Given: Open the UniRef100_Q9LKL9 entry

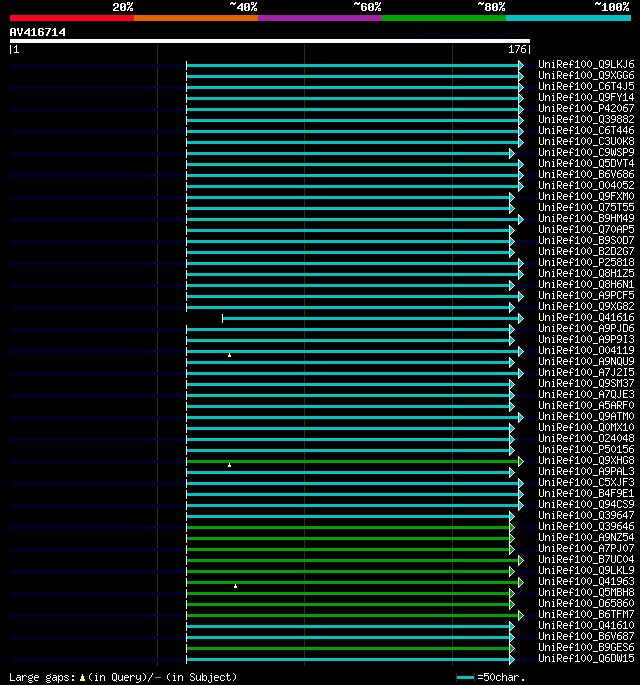Looking at the screenshot, I should 586,571.
